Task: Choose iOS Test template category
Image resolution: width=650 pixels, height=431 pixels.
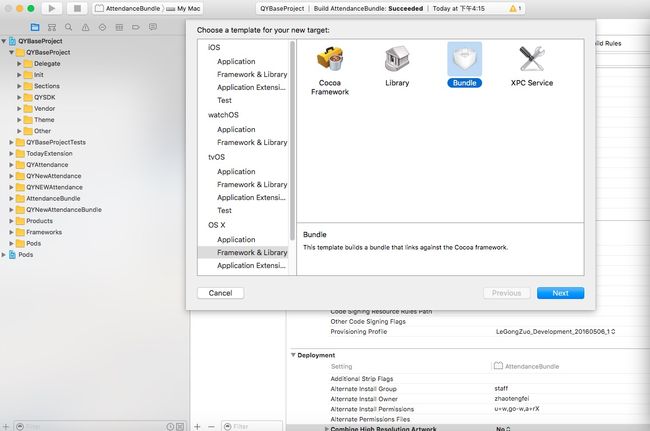Action: 224,100
